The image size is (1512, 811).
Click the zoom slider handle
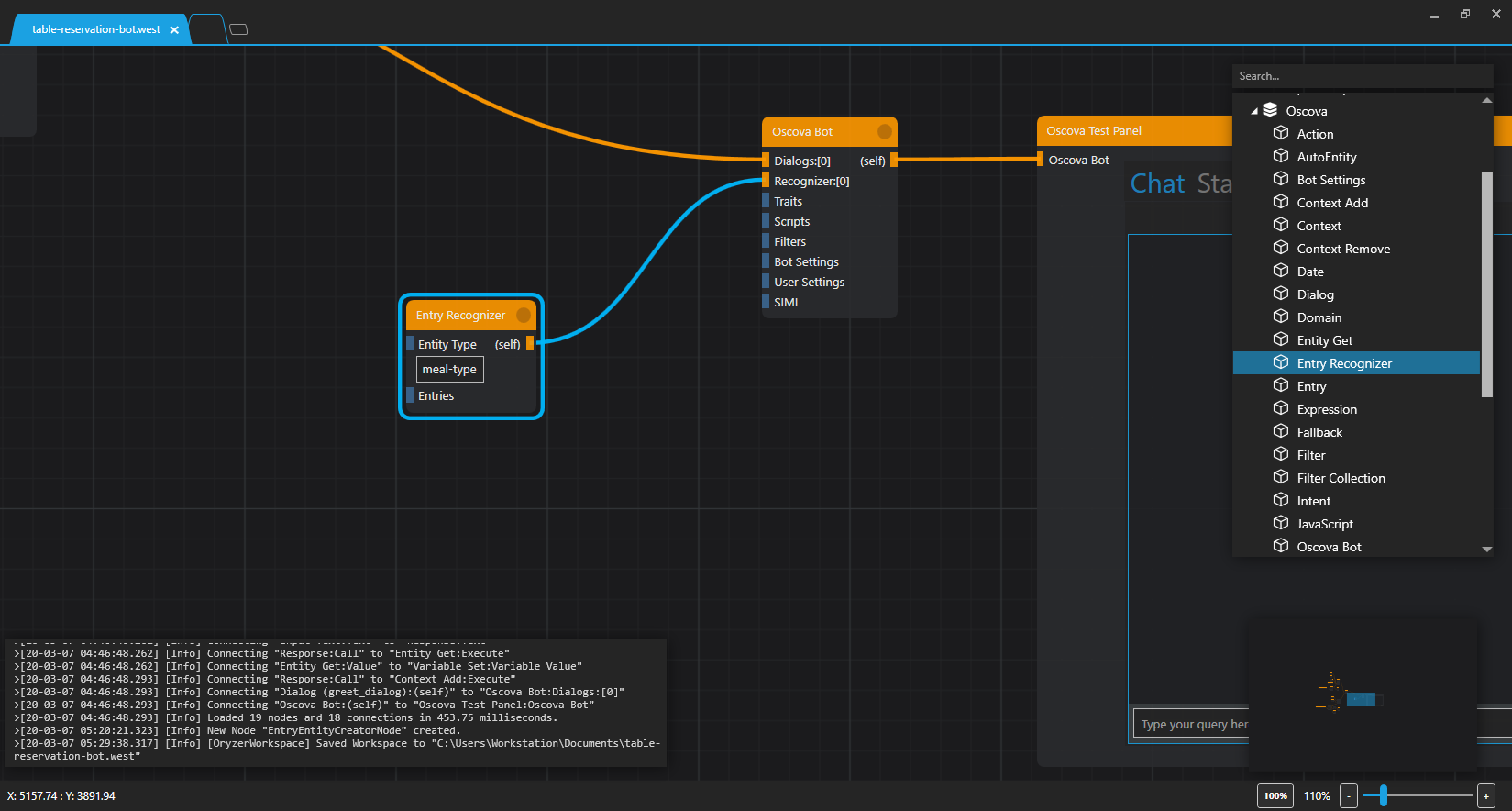(1384, 795)
